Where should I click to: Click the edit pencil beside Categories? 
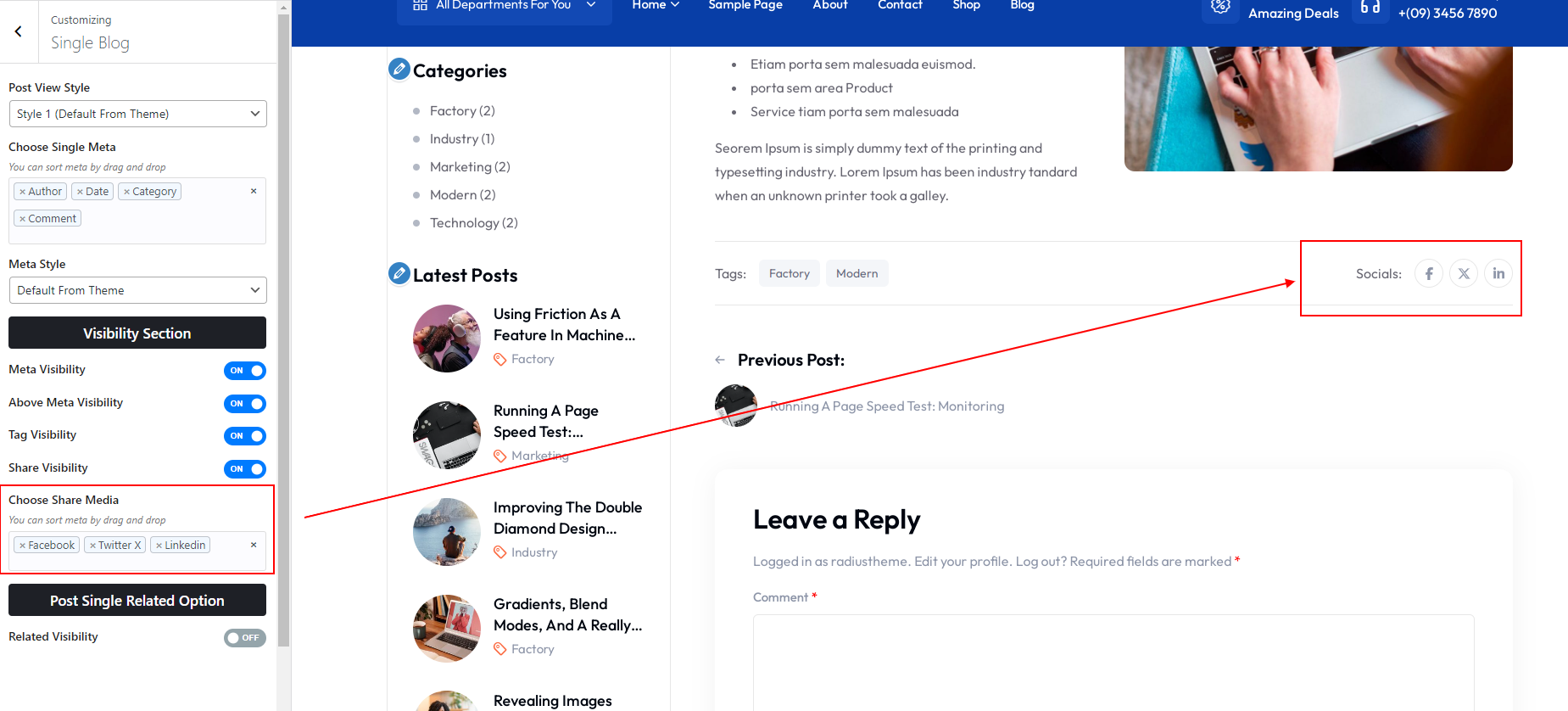tap(399, 69)
